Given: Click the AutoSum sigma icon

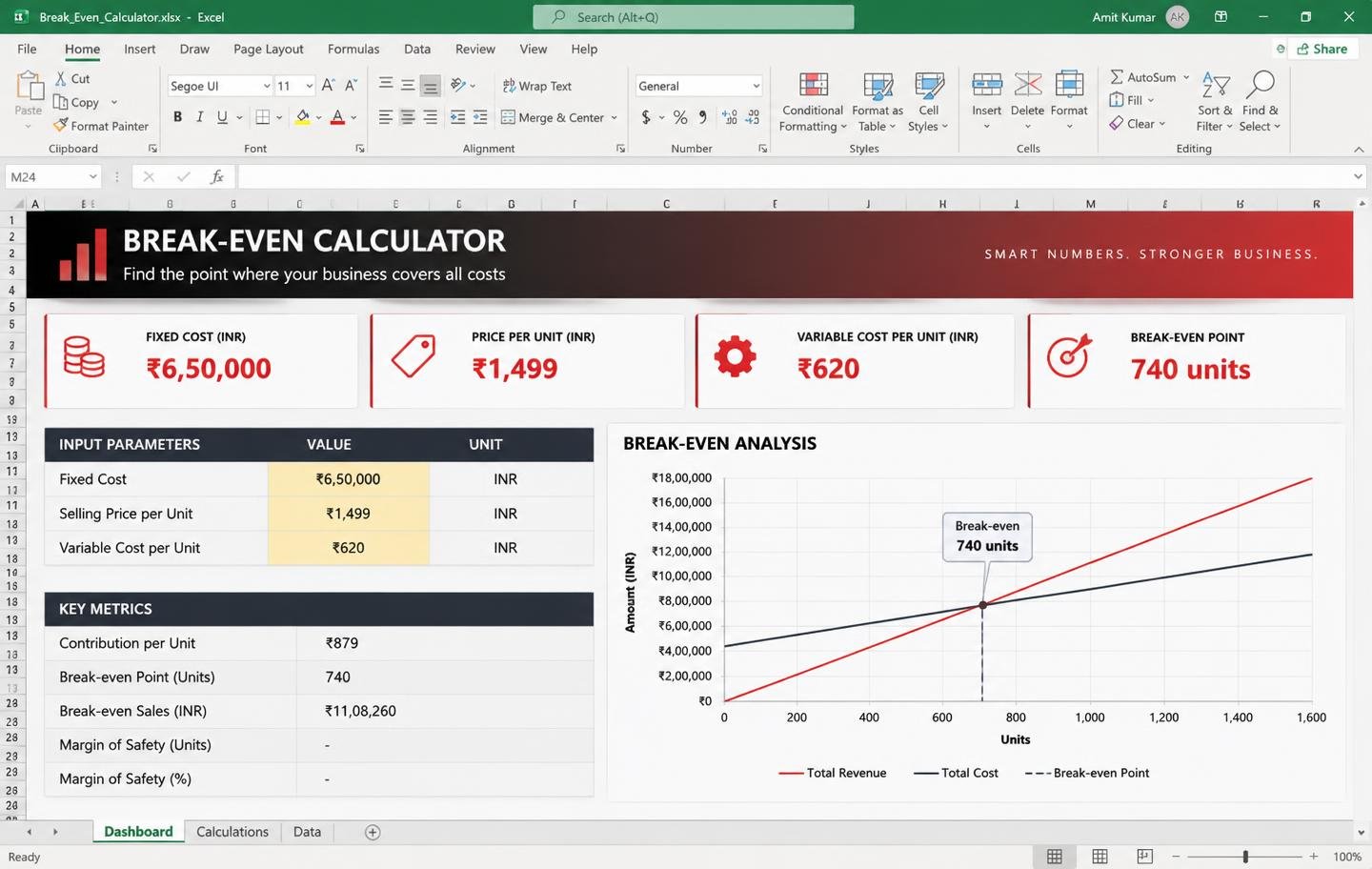Looking at the screenshot, I should pos(1117,77).
